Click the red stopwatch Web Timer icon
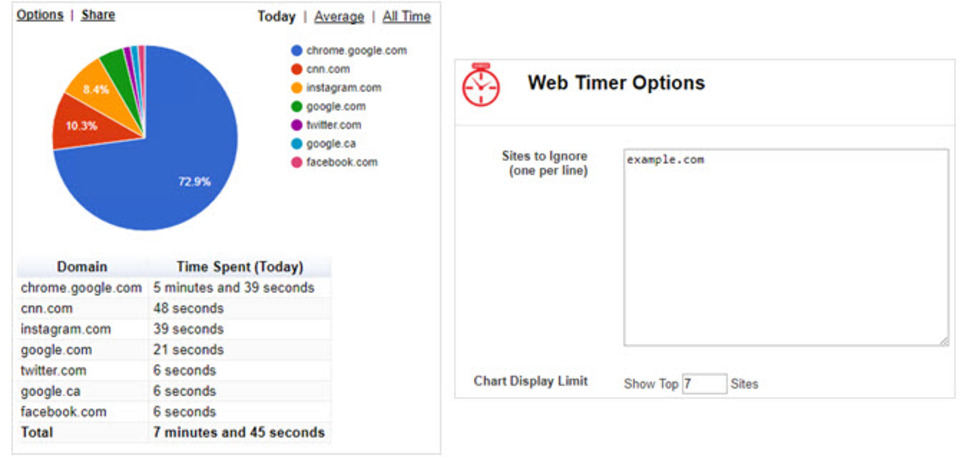Viewport: 960px width, 459px height. (481, 84)
